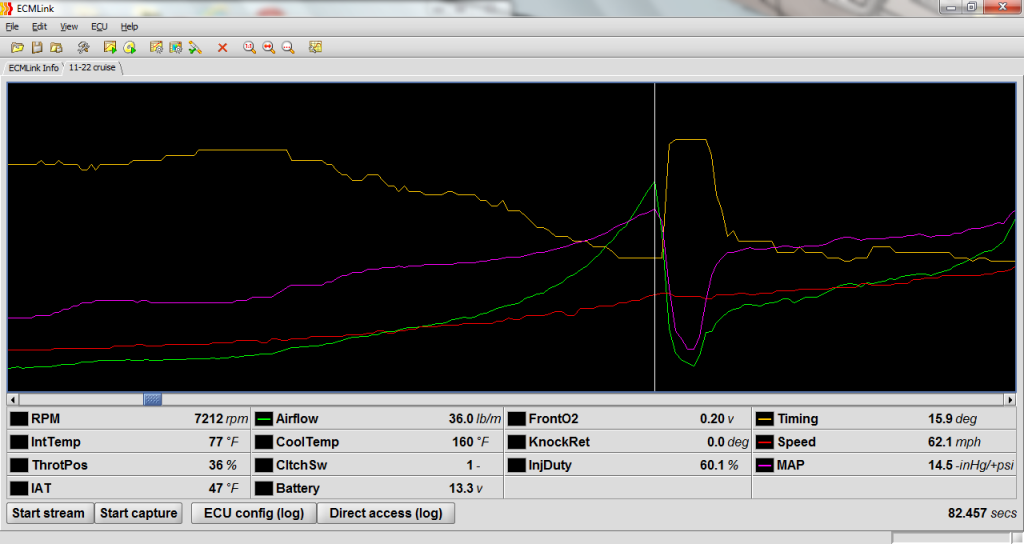Toggle the IntTemp trace box
The image size is (1024, 544).
tap(19, 442)
